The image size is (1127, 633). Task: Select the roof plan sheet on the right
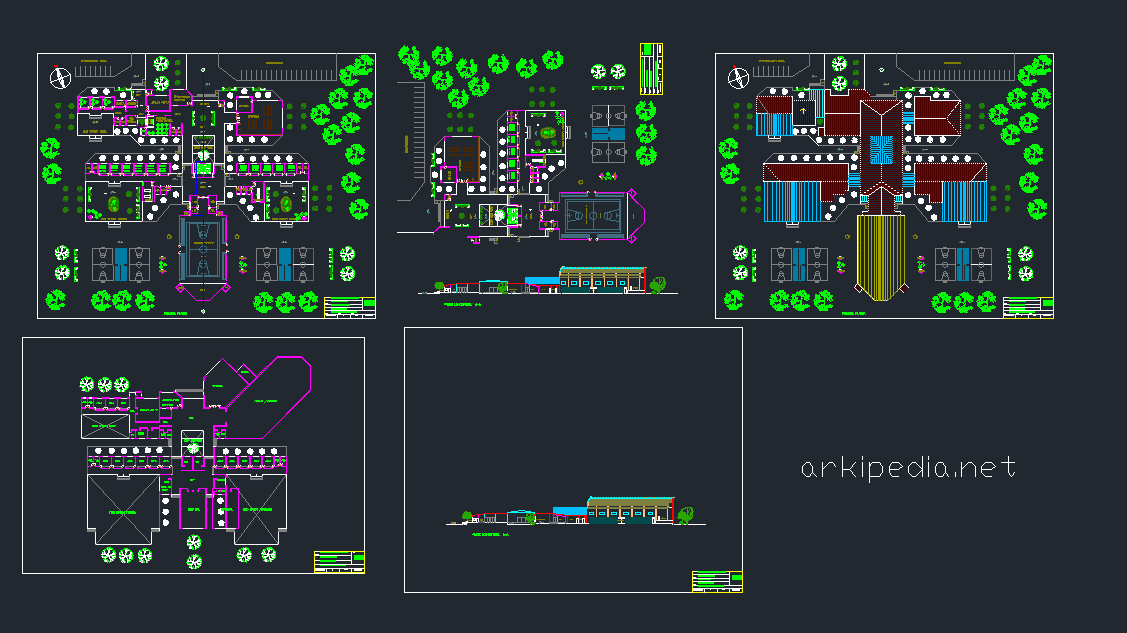point(885,180)
